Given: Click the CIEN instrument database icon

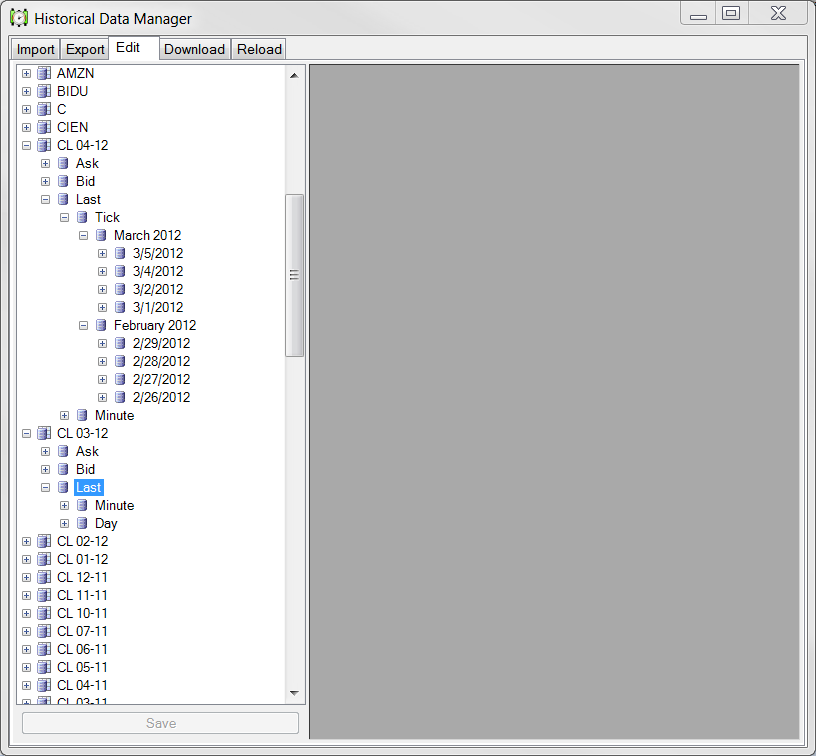Looking at the screenshot, I should [x=44, y=127].
